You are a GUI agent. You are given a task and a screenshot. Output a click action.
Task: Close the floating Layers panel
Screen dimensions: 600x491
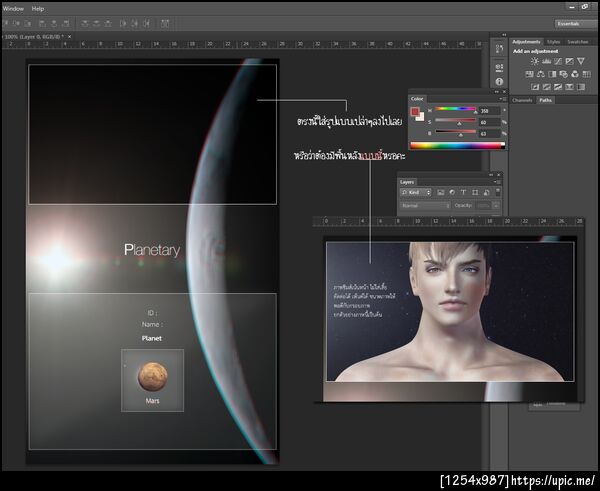pos(498,175)
